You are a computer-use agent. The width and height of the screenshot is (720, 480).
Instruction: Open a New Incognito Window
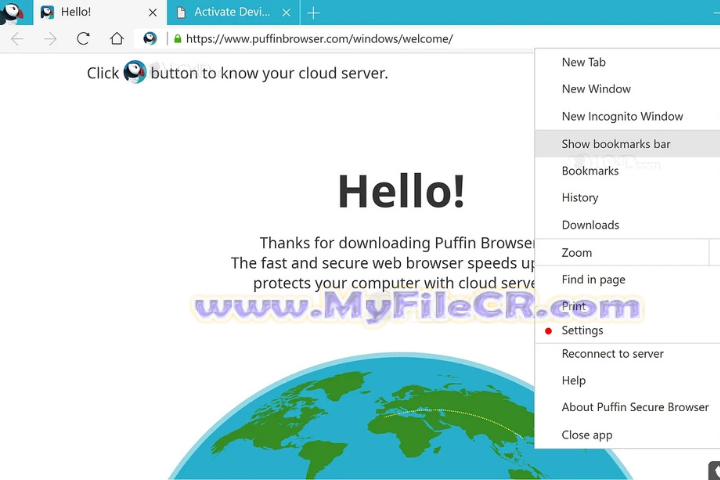click(x=627, y=117)
